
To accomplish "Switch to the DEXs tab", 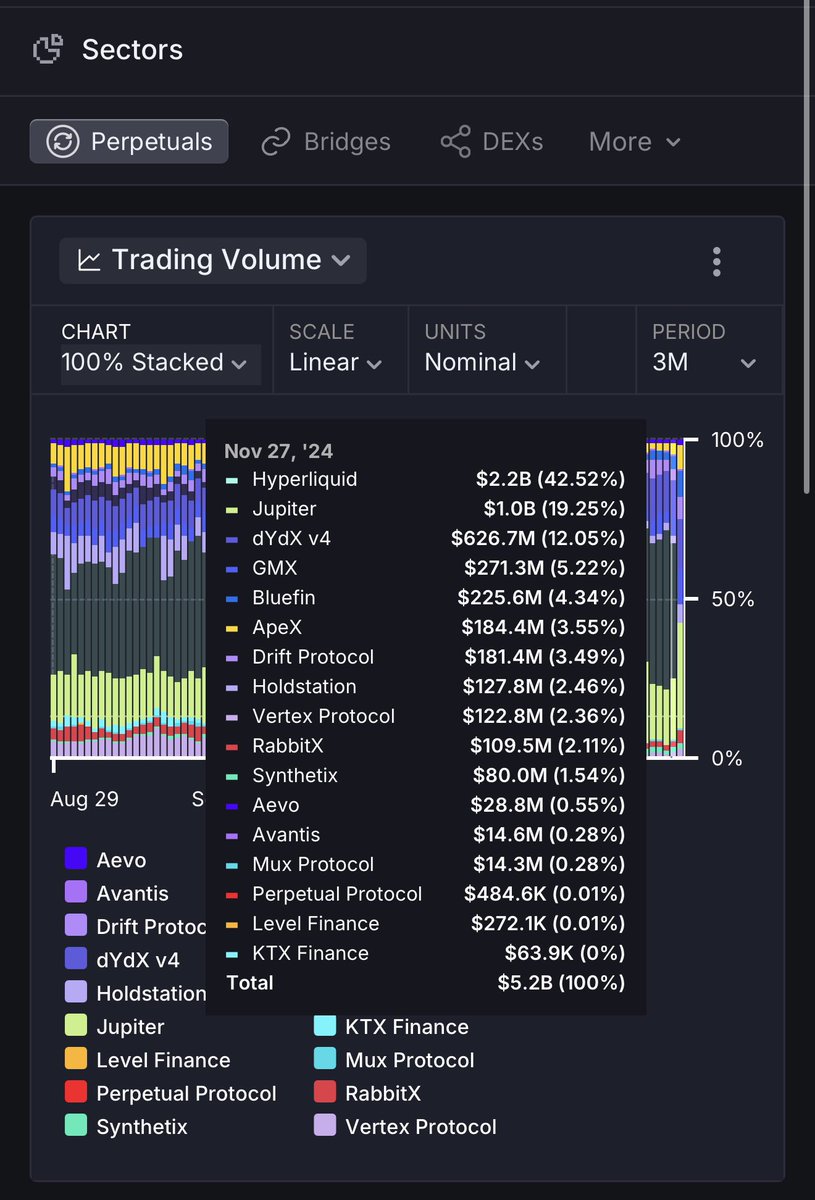I will 492,142.
